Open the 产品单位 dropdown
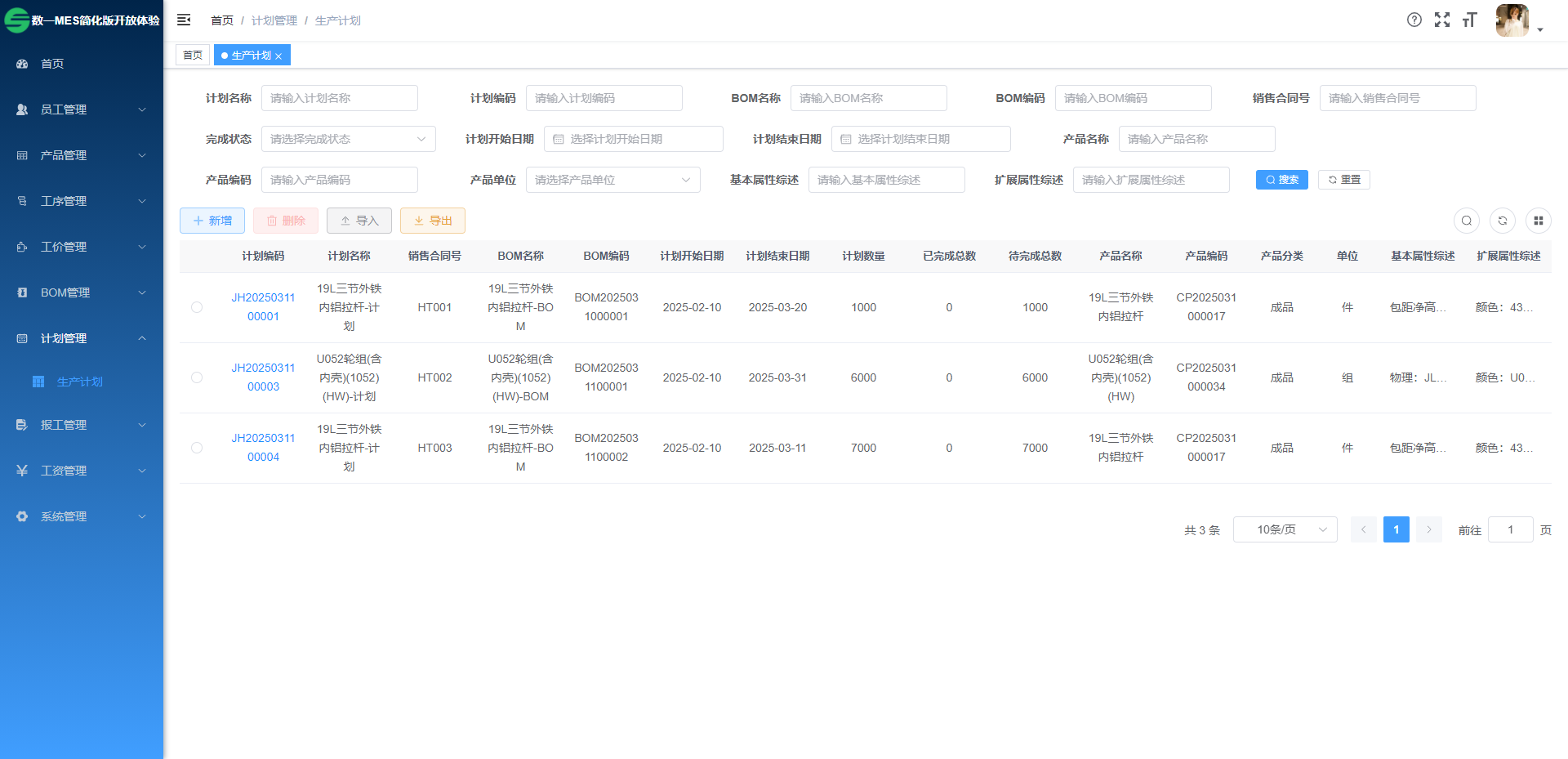 (x=612, y=180)
